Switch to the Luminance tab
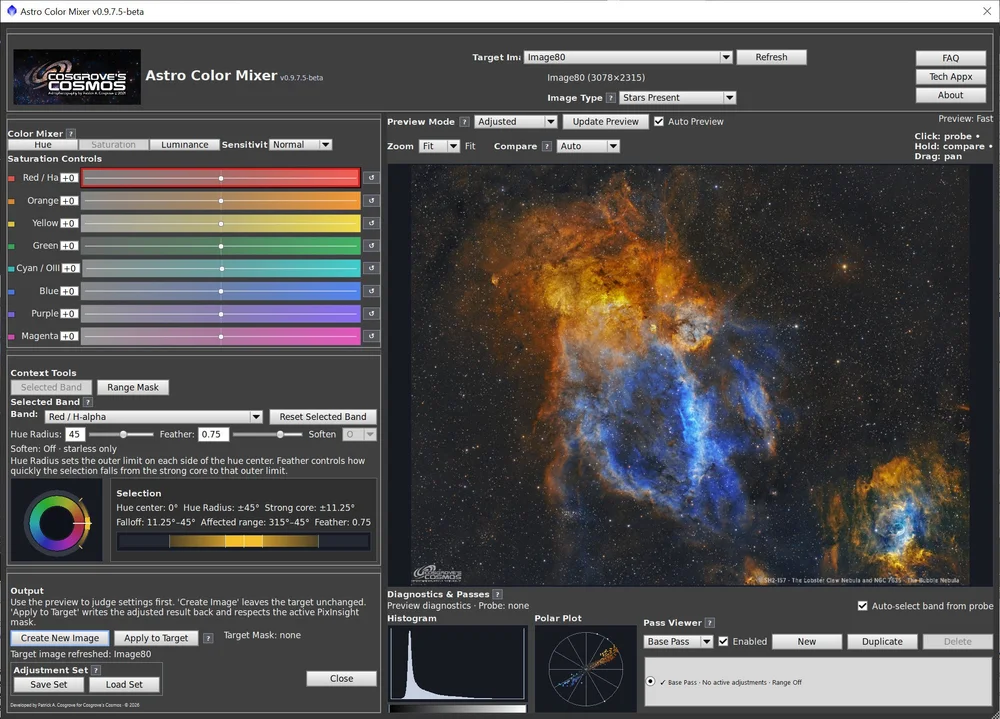This screenshot has height=719, width=1000. click(x=184, y=145)
